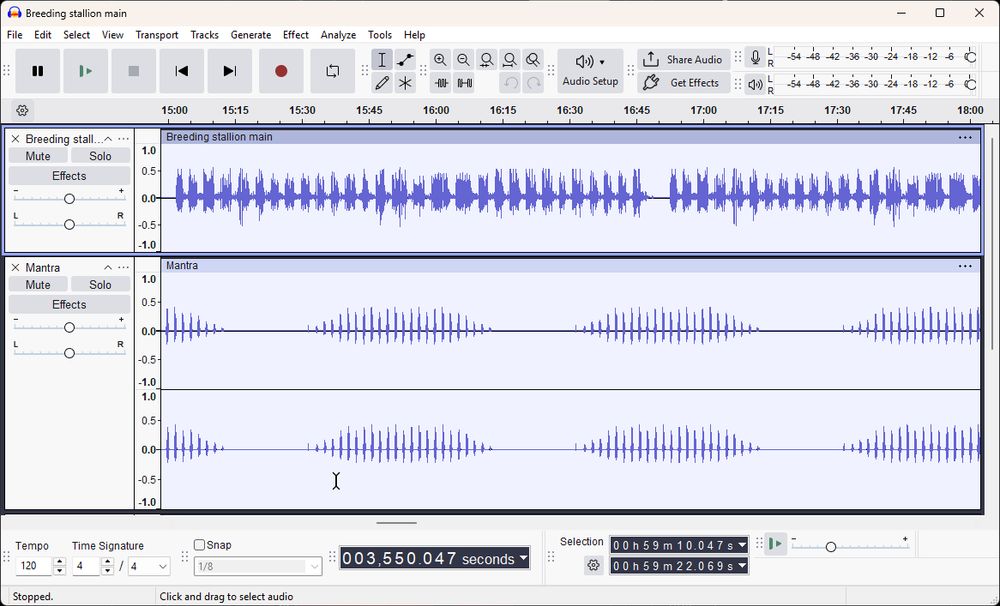
Task: Open Selection toolbar settings gear
Action: coord(593,565)
